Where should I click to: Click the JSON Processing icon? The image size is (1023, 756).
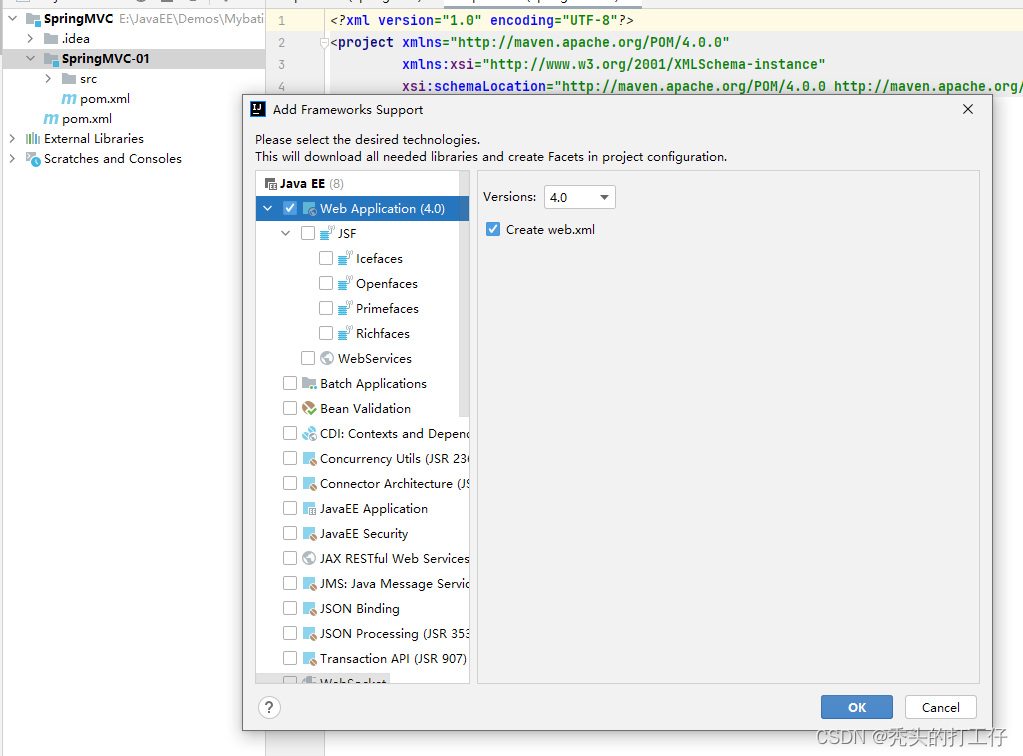pyautogui.click(x=310, y=633)
